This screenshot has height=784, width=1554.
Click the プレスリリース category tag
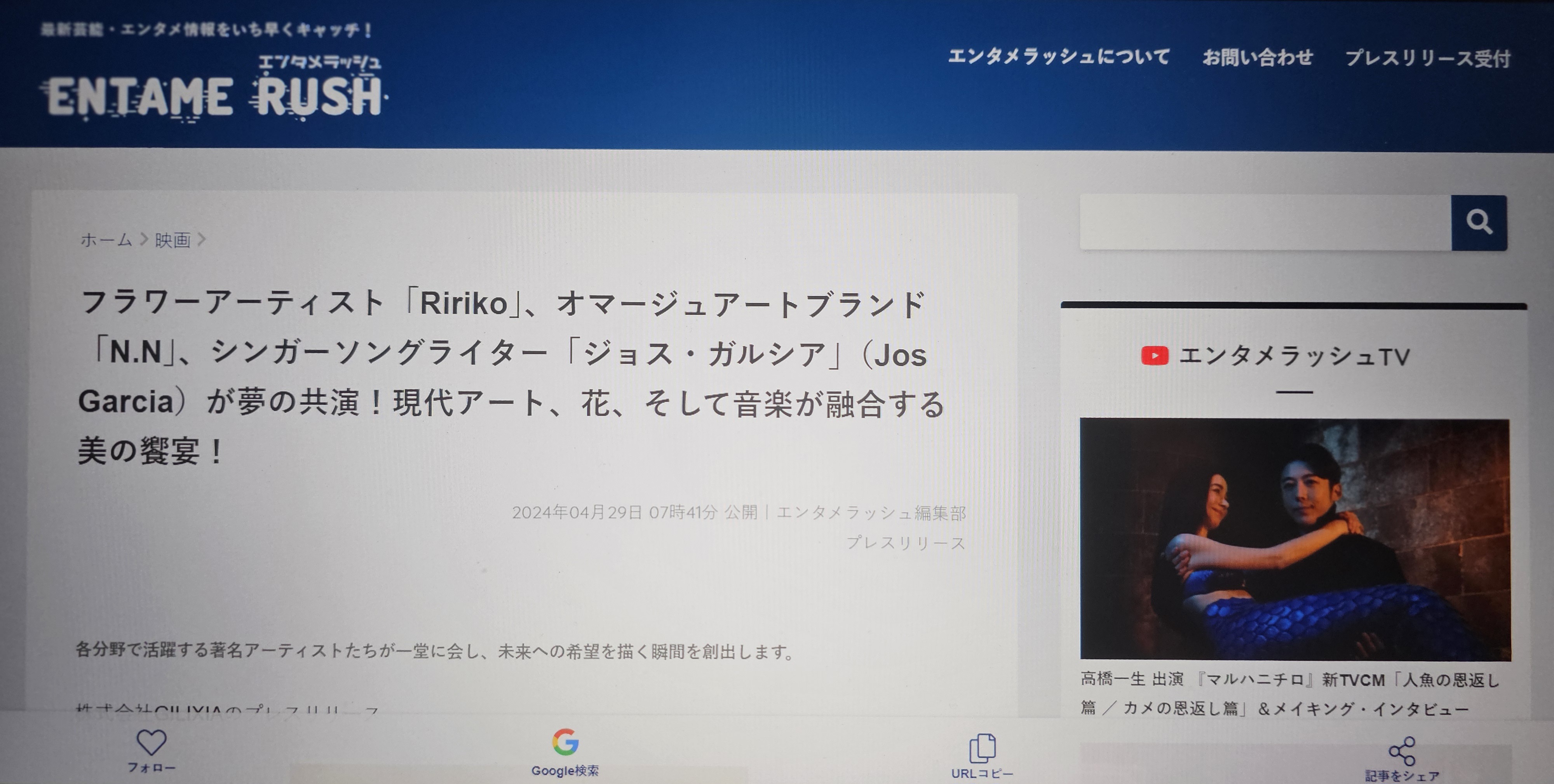(x=905, y=543)
